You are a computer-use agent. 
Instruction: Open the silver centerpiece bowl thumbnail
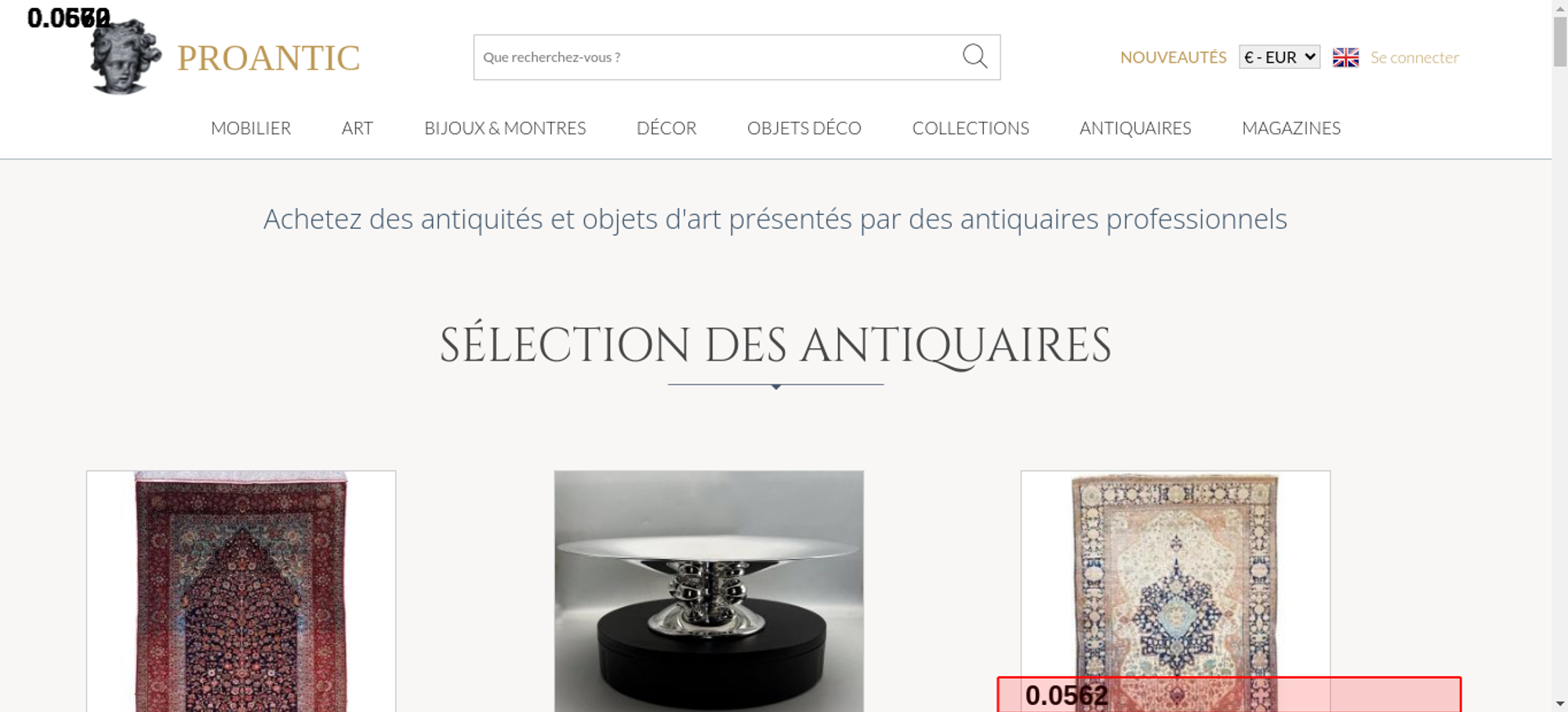(709, 591)
